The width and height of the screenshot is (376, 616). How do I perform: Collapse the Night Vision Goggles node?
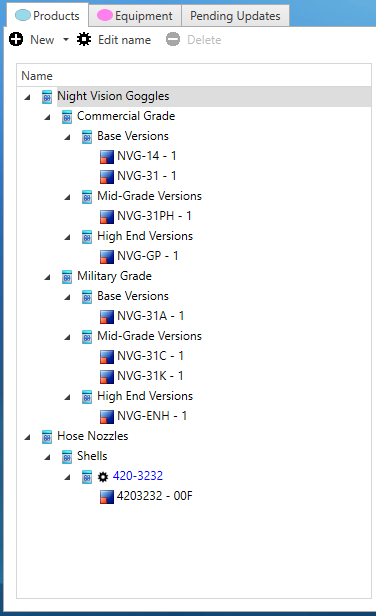pos(27,97)
